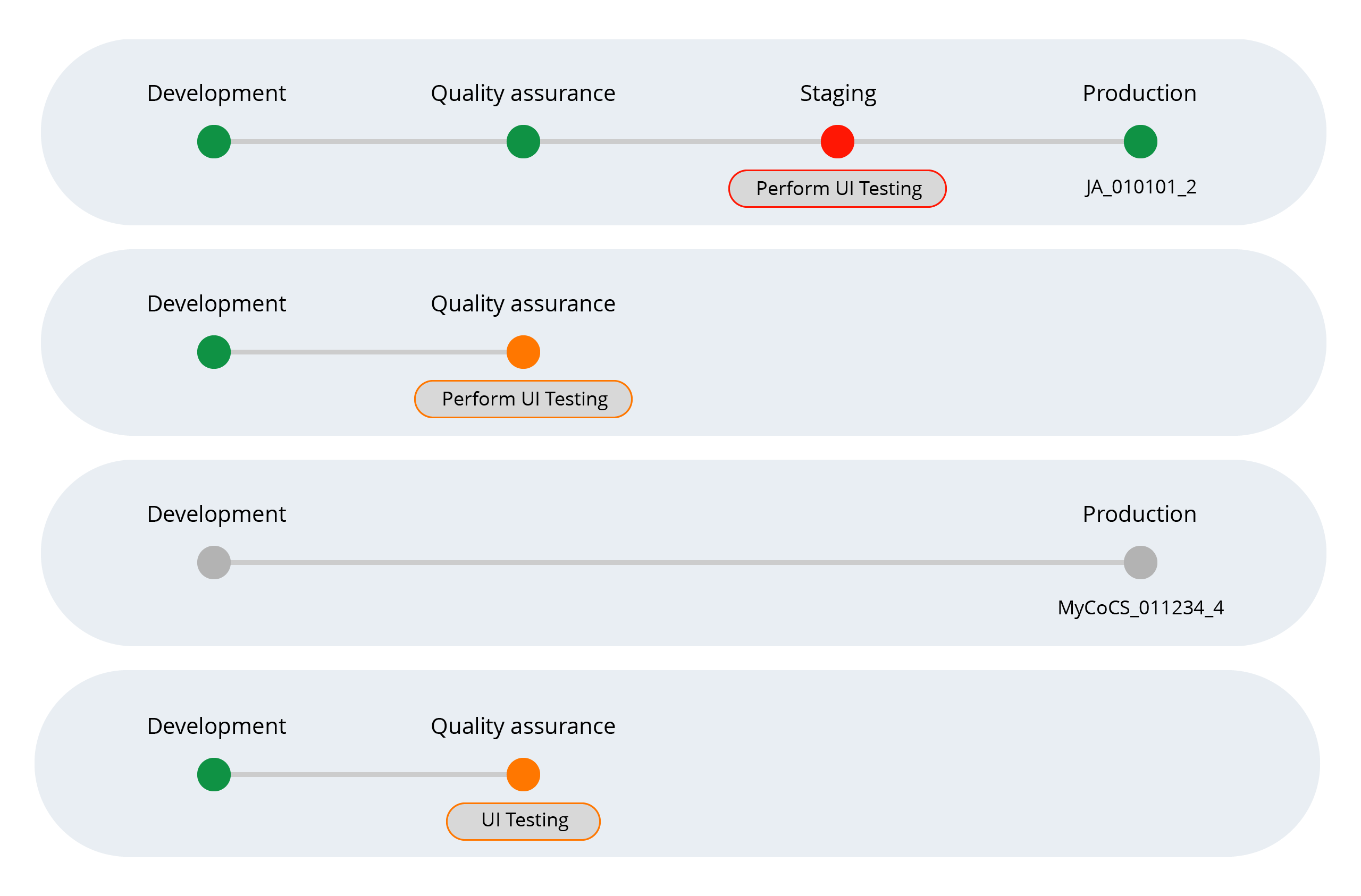Open the red-outlined Perform UI Testing task
This screenshot has width=1361, height=896.
pos(837,189)
